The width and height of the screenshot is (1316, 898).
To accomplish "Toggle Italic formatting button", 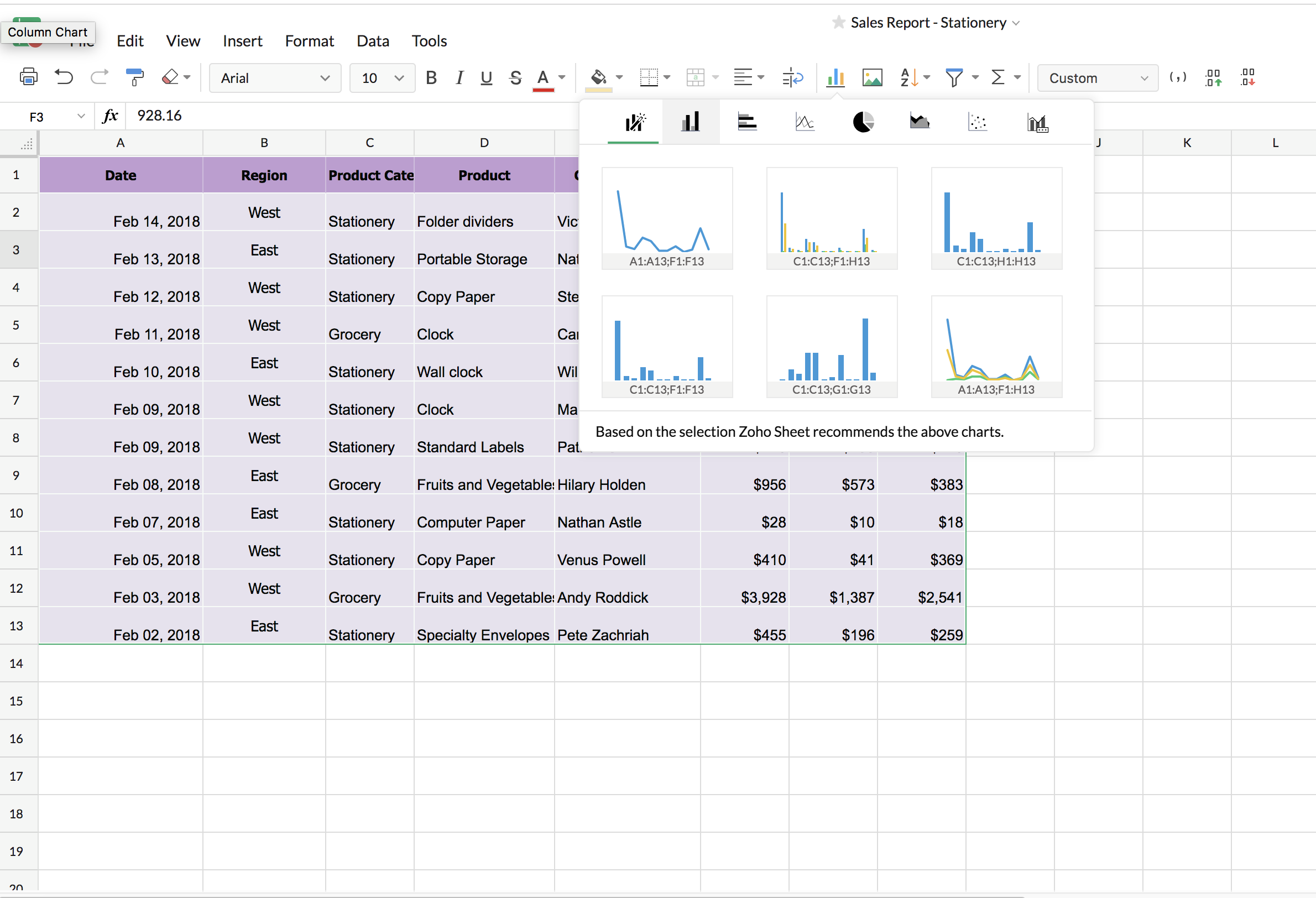I will coord(459,79).
